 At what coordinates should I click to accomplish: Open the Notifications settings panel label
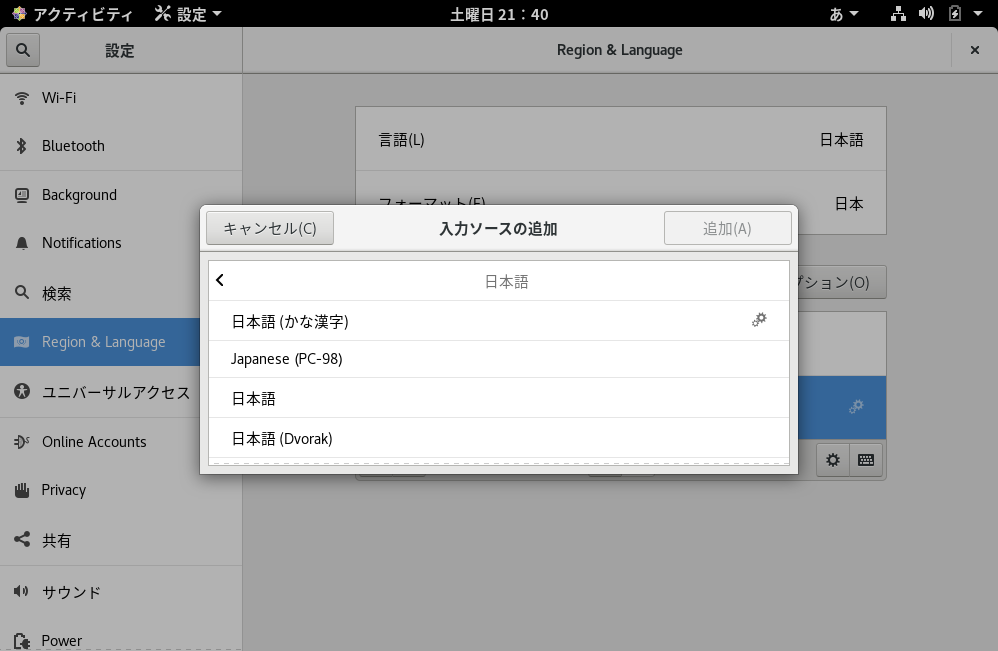81,243
